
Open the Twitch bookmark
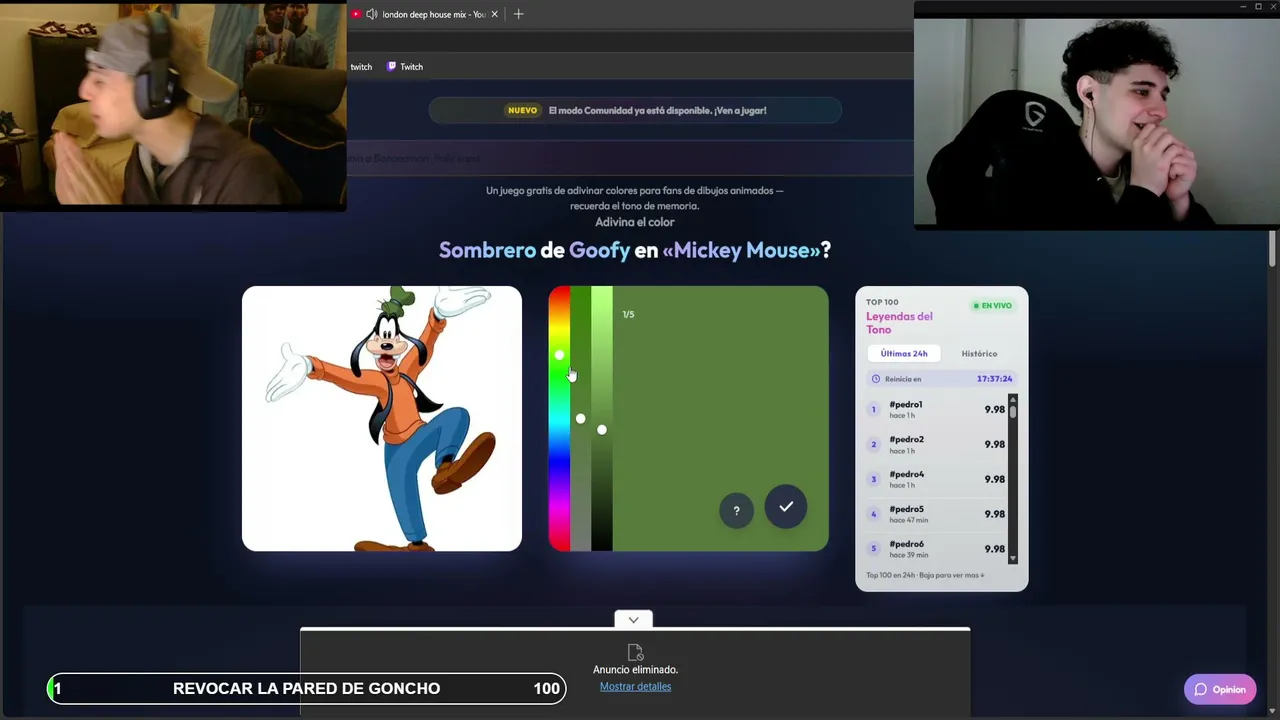click(405, 67)
